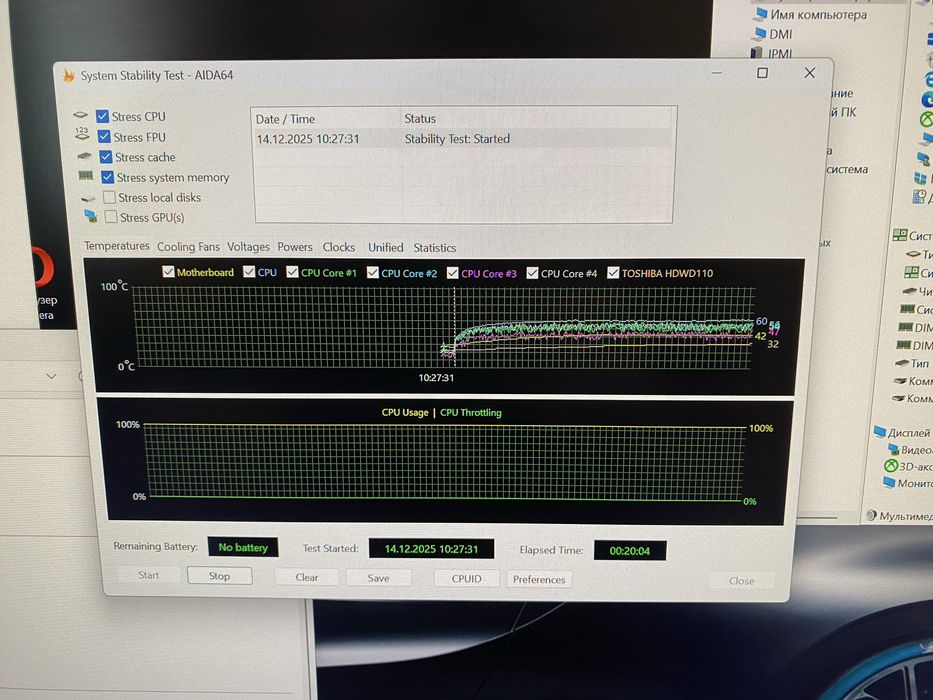Click the monitor icon beside Stress GPU(s)
933x700 pixels.
tap(90, 215)
